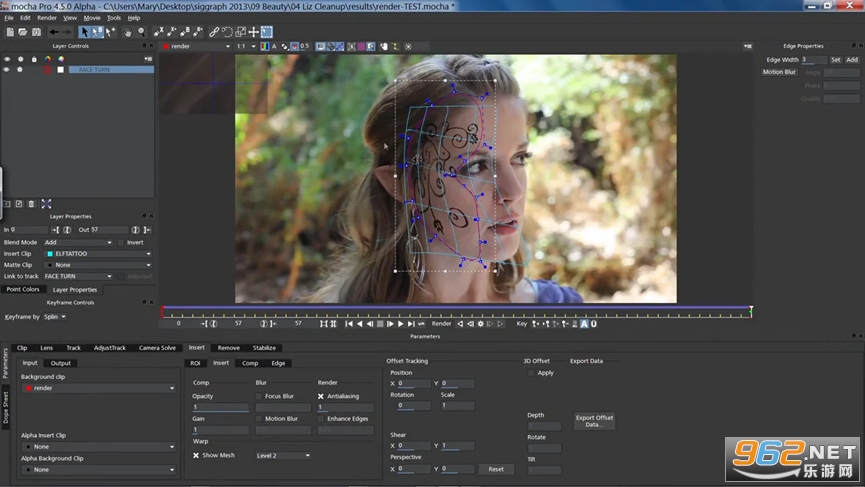This screenshot has height=487, width=865.
Task: Switch to the Camera Solve tab
Action: [x=157, y=347]
